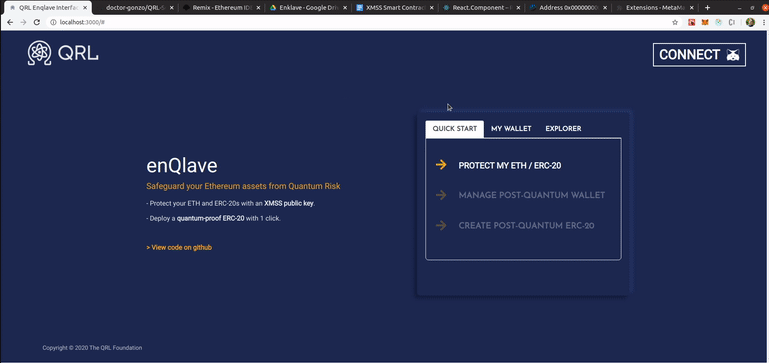Screen dimensions: 769x363
Task: Close the Address 0x000000 tab
Action: [x=605, y=8]
